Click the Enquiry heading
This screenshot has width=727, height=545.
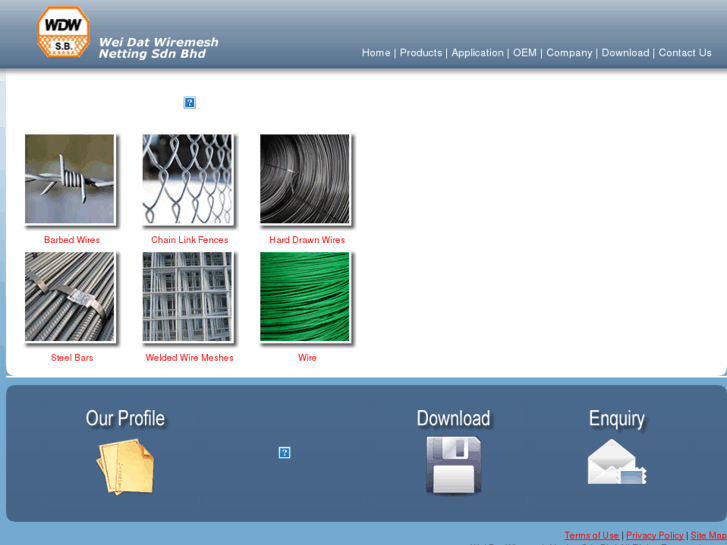click(x=617, y=419)
